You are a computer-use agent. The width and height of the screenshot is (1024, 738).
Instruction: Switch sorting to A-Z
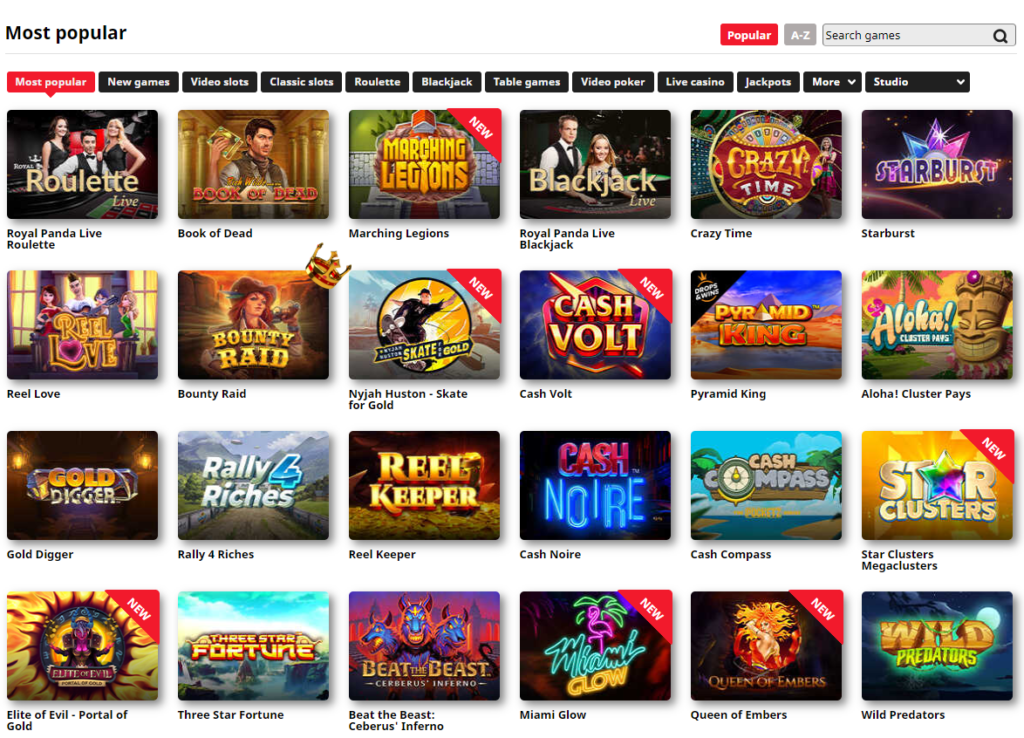tap(800, 35)
